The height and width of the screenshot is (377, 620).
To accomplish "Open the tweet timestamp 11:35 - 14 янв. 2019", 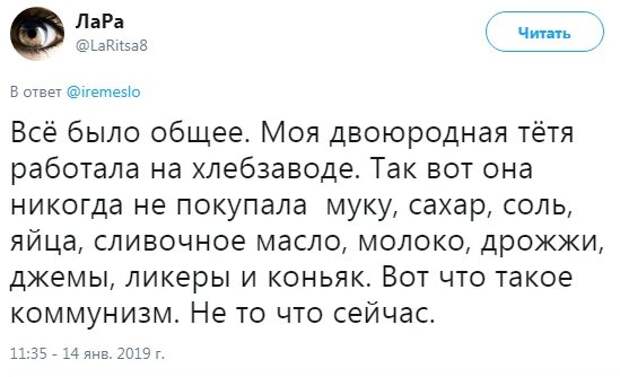I will click(87, 353).
